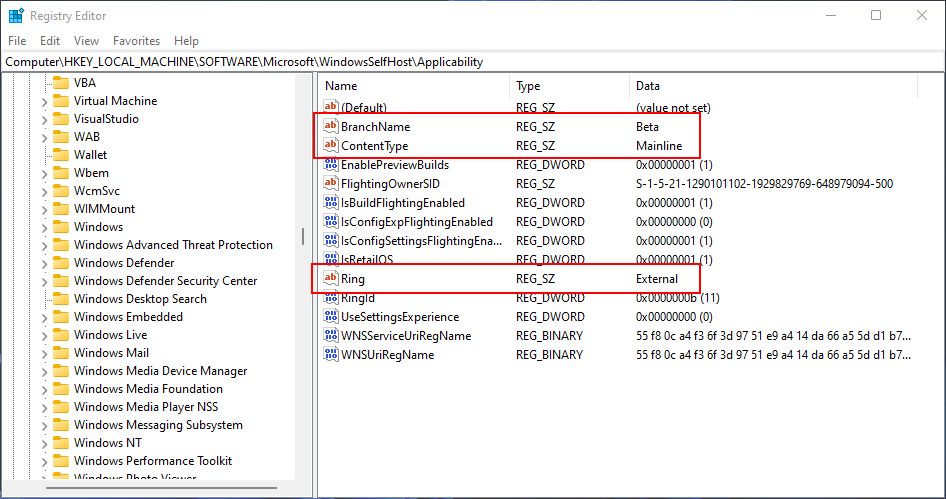Click the registry path address bar
Image resolution: width=946 pixels, height=499 pixels.
pyautogui.click(x=472, y=62)
